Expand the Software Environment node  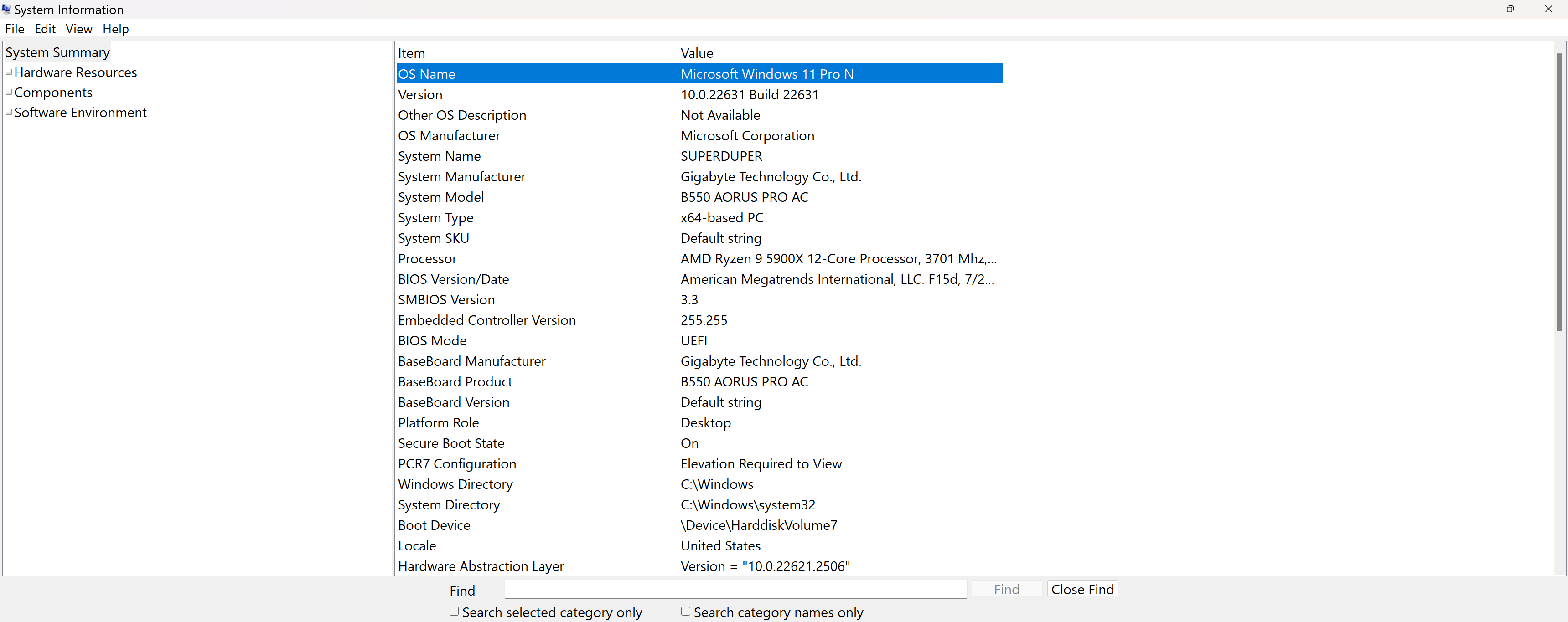pos(9,112)
